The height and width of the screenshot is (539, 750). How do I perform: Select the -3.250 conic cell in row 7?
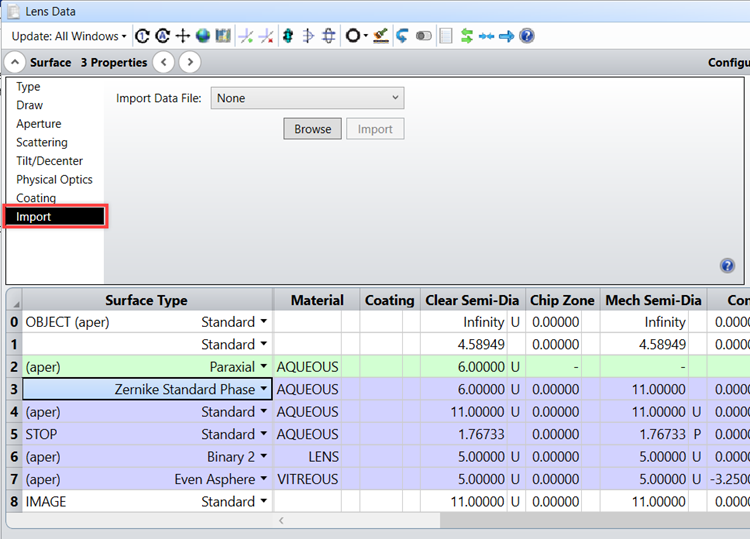(728, 479)
